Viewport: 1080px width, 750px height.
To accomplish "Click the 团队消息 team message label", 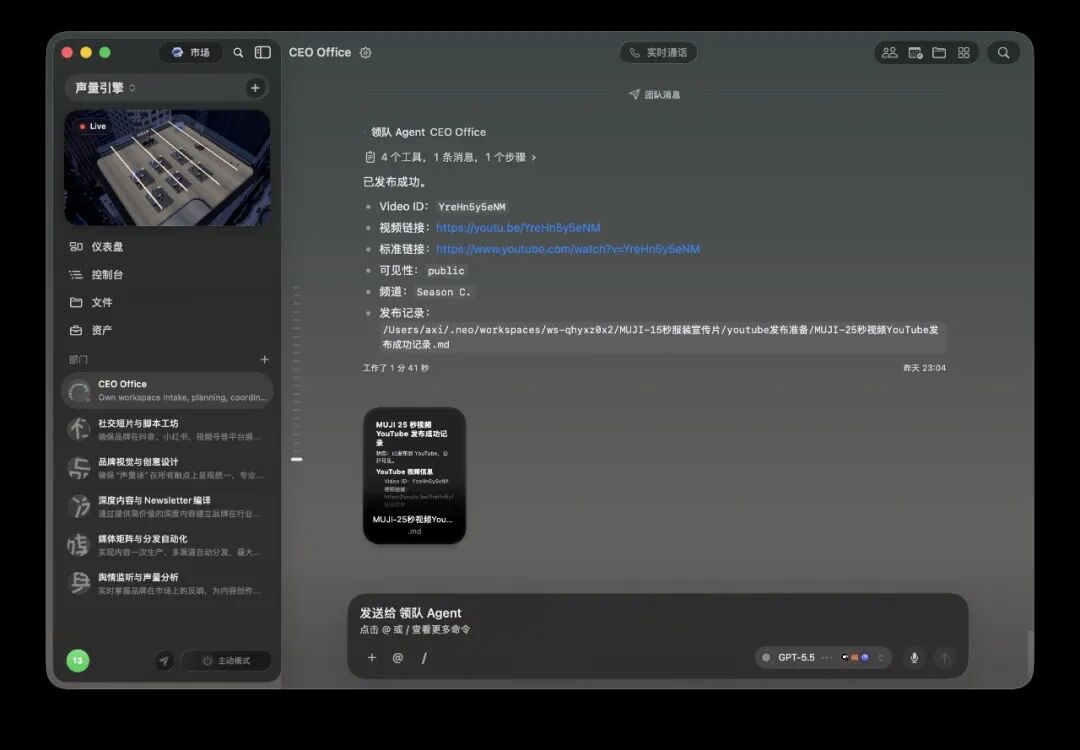I will click(x=654, y=94).
